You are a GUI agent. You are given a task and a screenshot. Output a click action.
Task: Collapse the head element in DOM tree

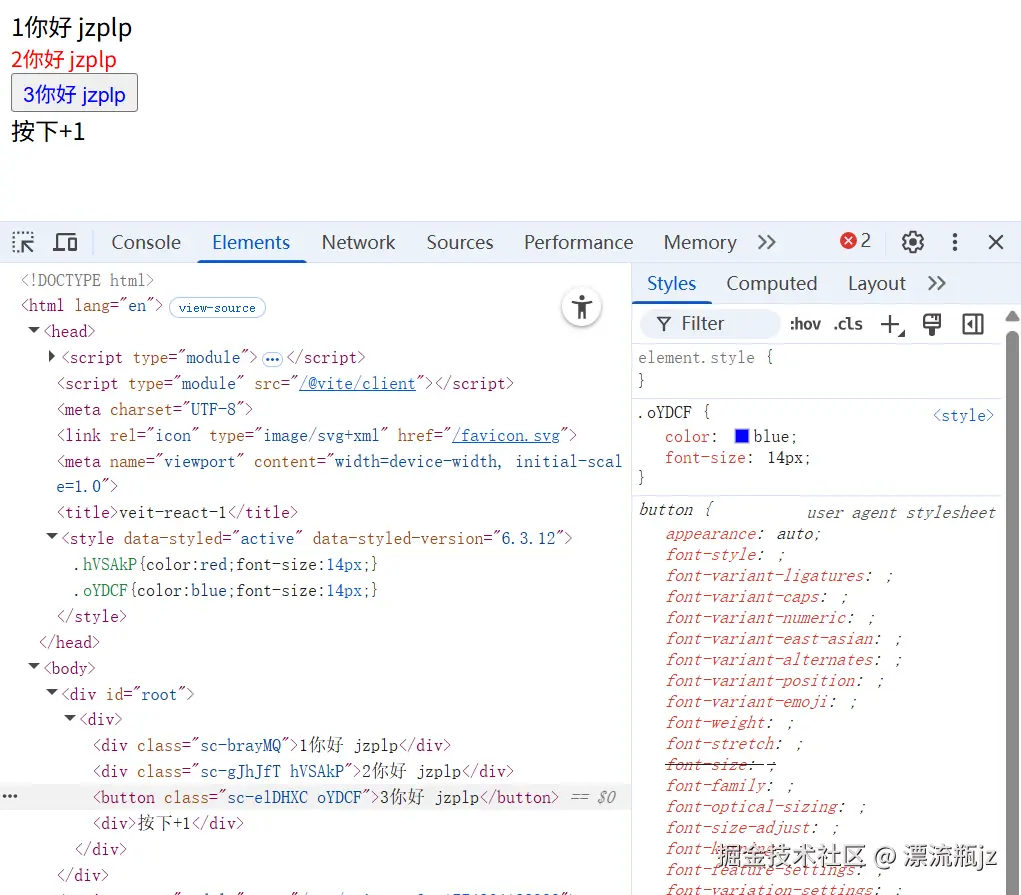[x=33, y=331]
